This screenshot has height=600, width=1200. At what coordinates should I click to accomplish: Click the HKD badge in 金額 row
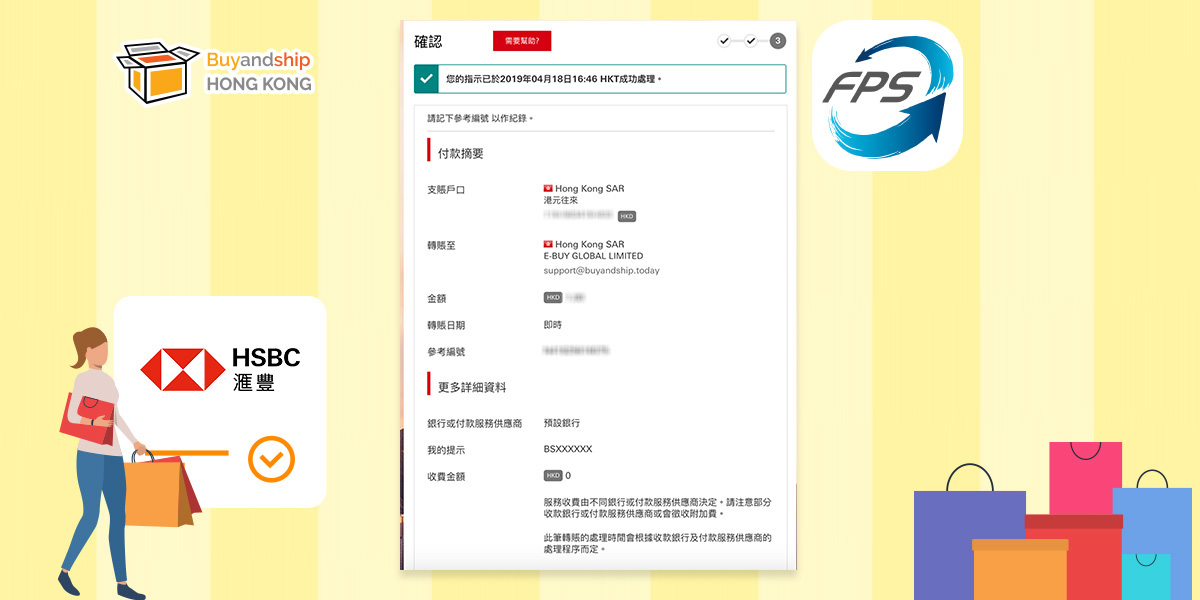tap(553, 298)
